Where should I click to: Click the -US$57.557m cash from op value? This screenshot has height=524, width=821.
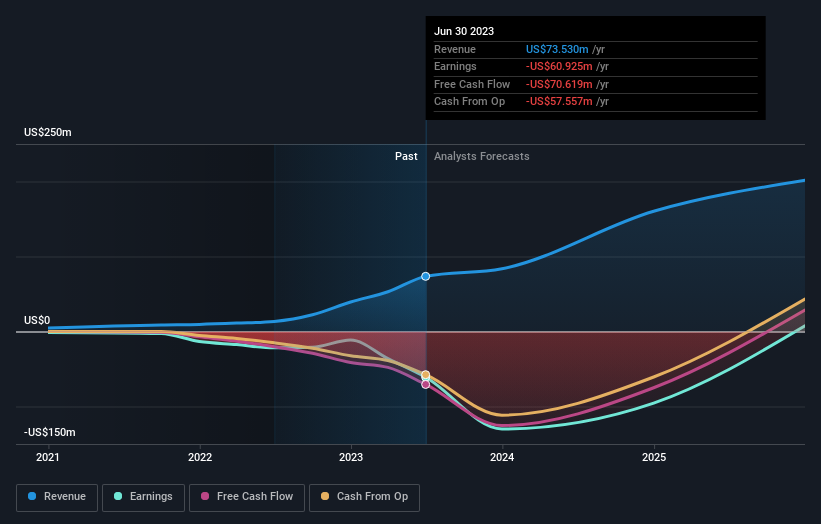pos(559,102)
